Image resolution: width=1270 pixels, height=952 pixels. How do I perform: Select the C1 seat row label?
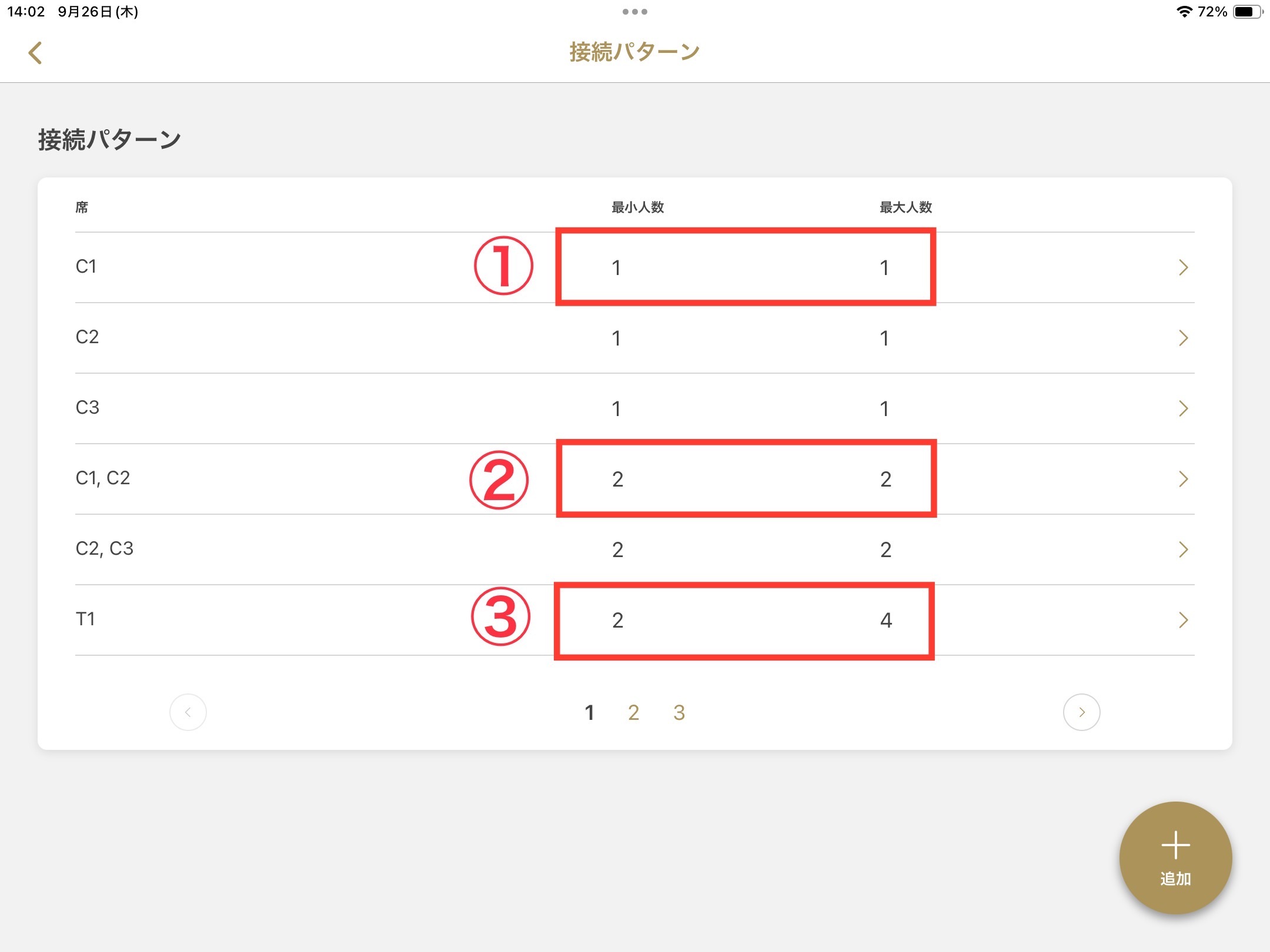(86, 267)
